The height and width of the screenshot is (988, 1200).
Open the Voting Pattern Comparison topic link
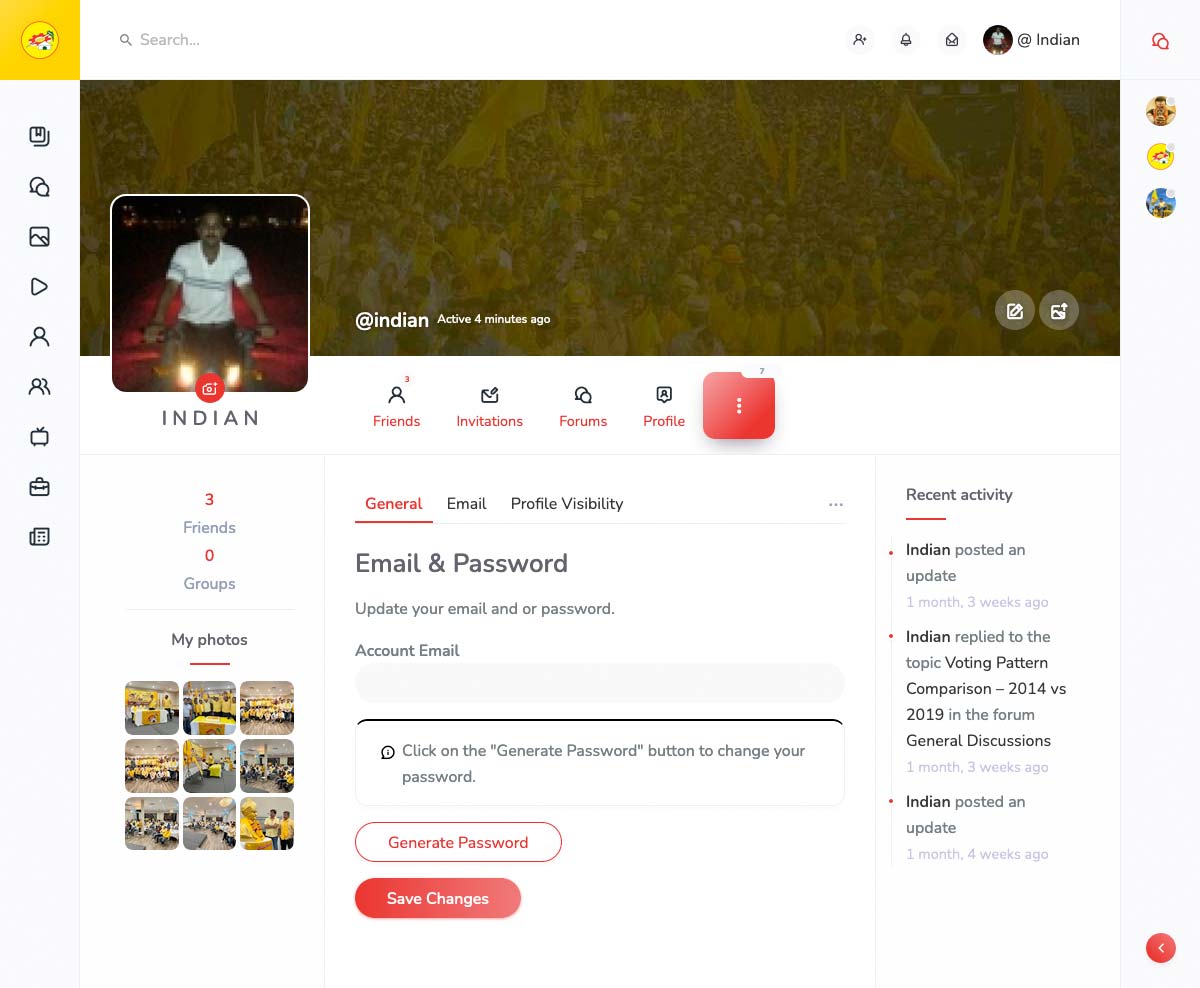tap(986, 688)
